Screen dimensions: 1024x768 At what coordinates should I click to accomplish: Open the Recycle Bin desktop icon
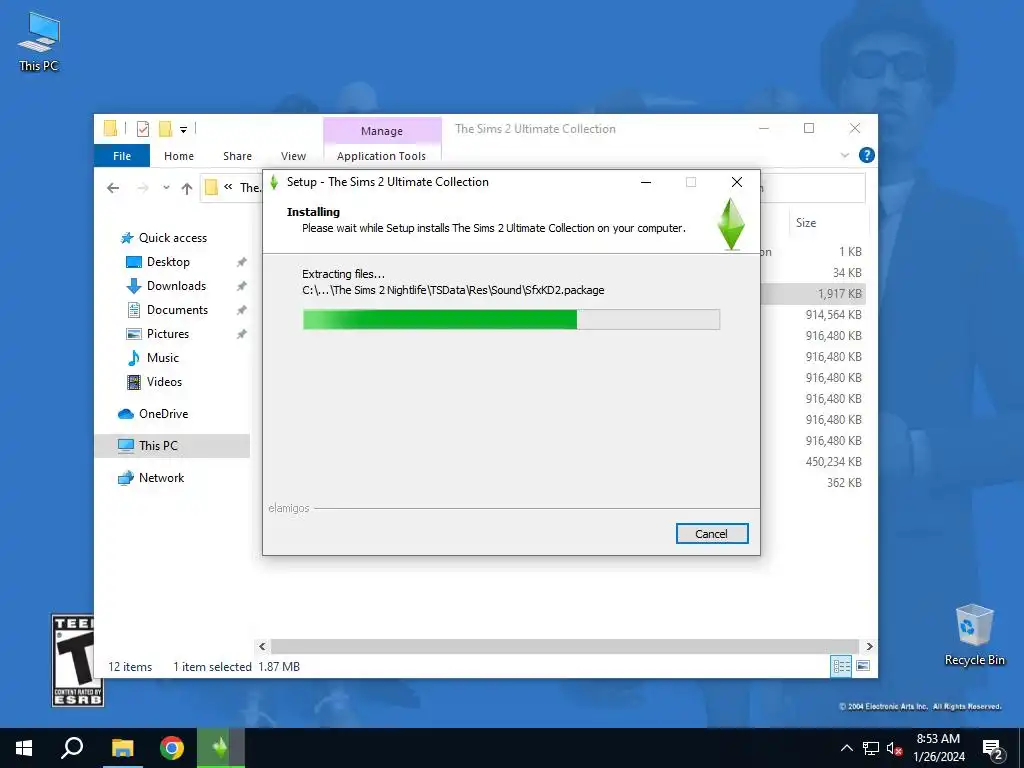[x=974, y=635]
